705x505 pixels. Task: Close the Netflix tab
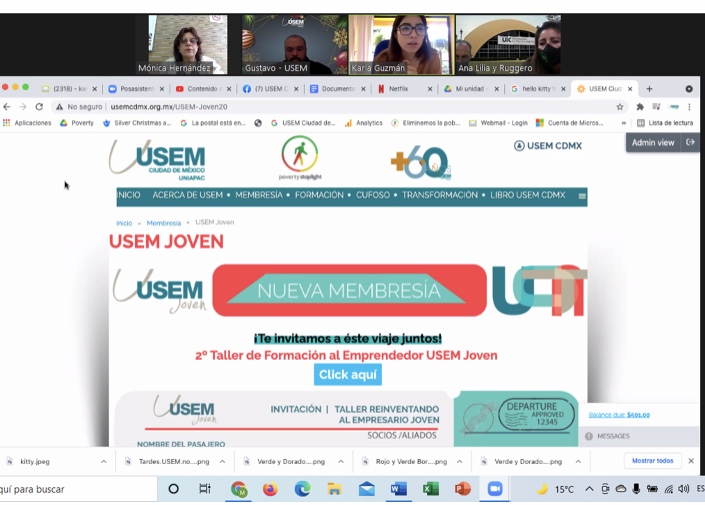(x=430, y=89)
